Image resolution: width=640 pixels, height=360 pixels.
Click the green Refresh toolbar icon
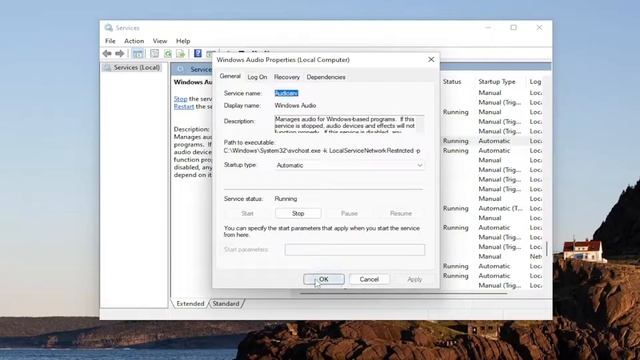(x=168, y=53)
